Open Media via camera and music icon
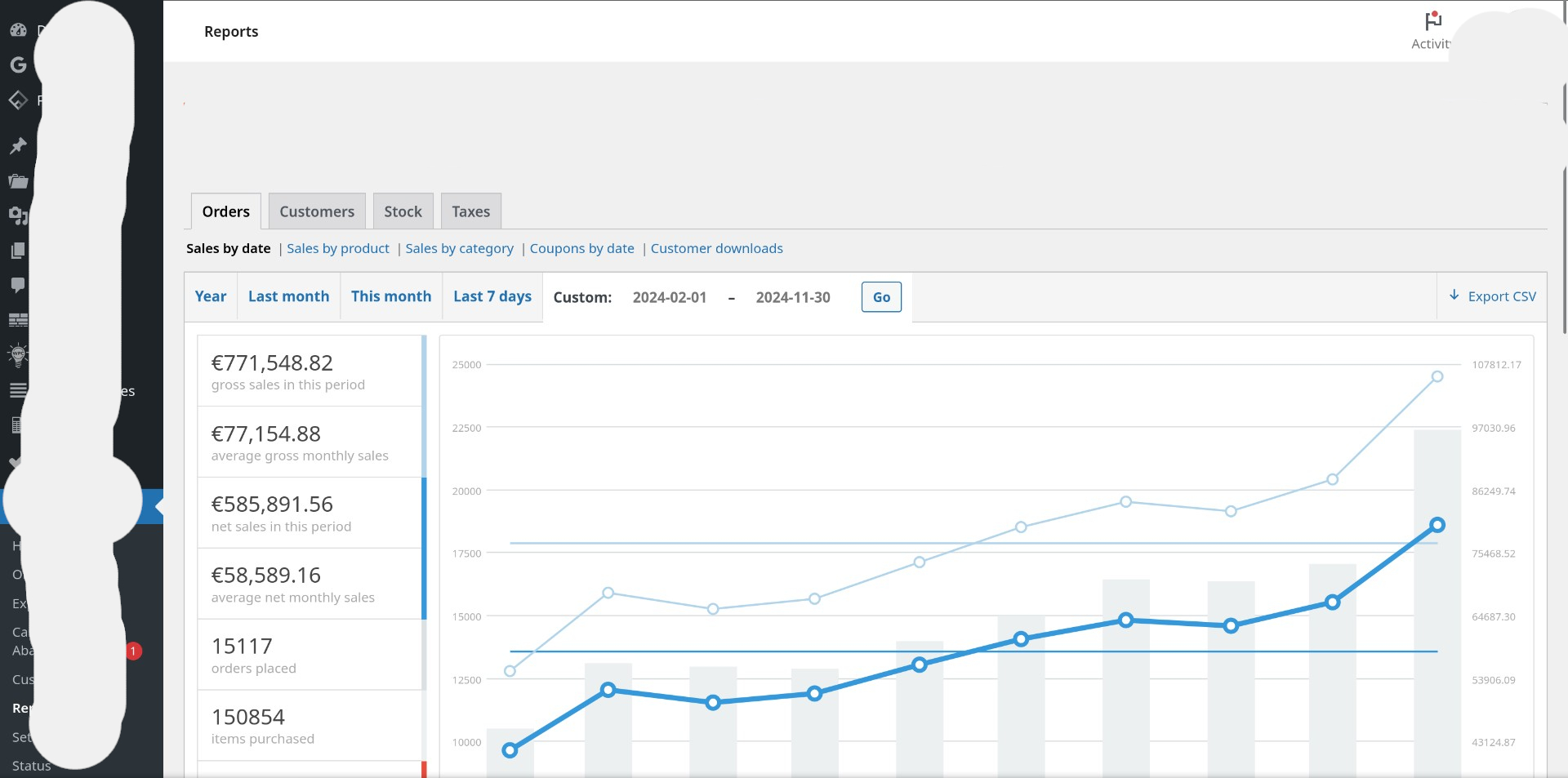 (18, 216)
